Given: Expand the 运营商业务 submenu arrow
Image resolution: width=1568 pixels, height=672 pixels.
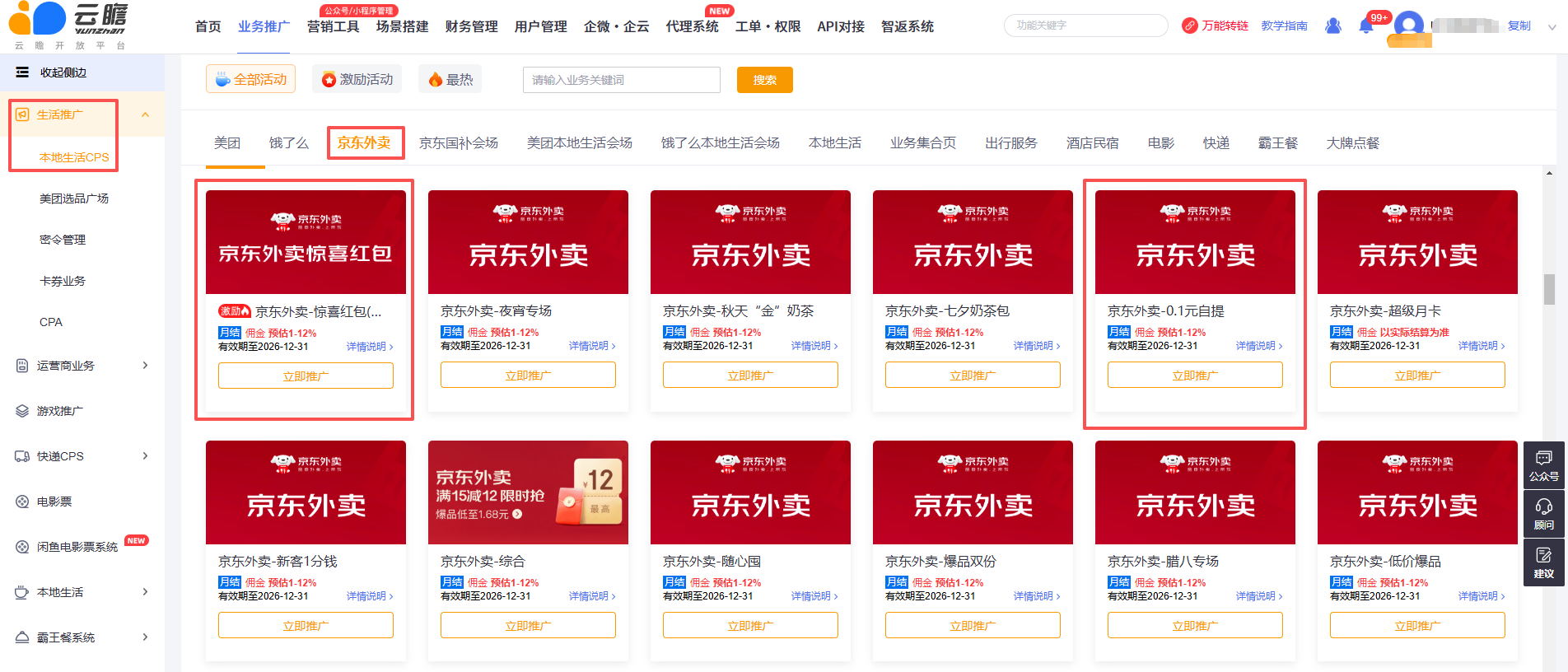Looking at the screenshot, I should coord(145,366).
